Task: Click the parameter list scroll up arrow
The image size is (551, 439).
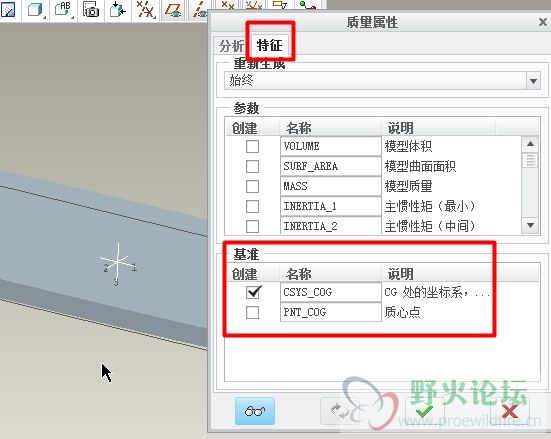Action: tap(530, 144)
